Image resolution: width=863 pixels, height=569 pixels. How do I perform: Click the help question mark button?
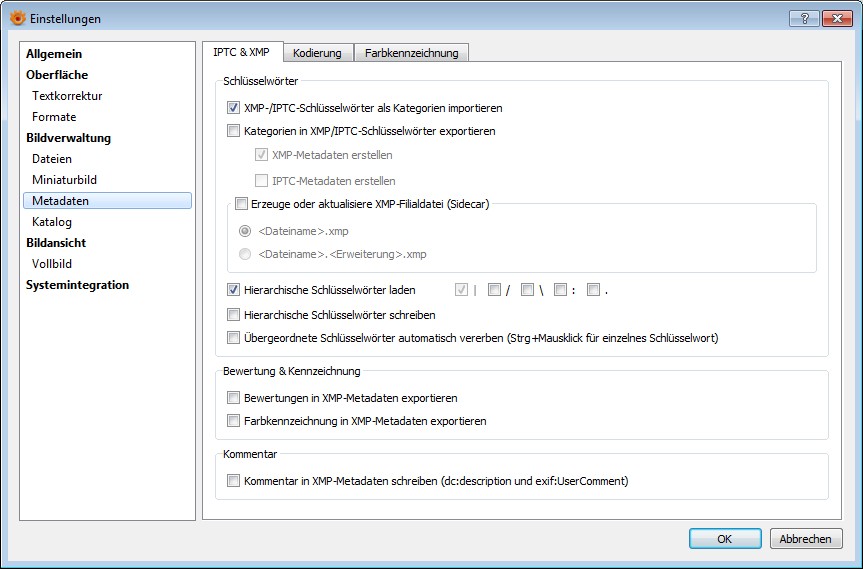pos(804,19)
